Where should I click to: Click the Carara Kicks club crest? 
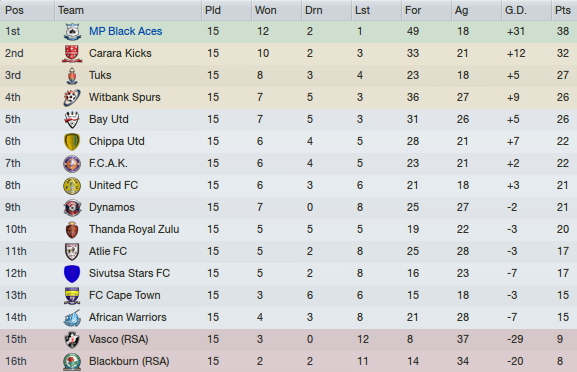pyautogui.click(x=72, y=54)
